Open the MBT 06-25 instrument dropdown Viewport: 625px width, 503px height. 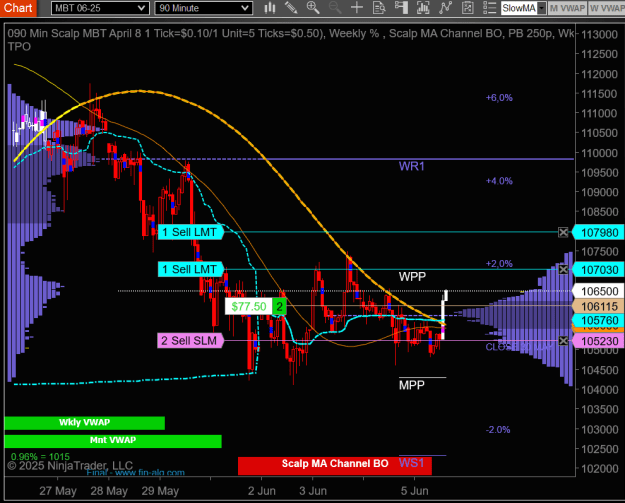pyautogui.click(x=100, y=8)
